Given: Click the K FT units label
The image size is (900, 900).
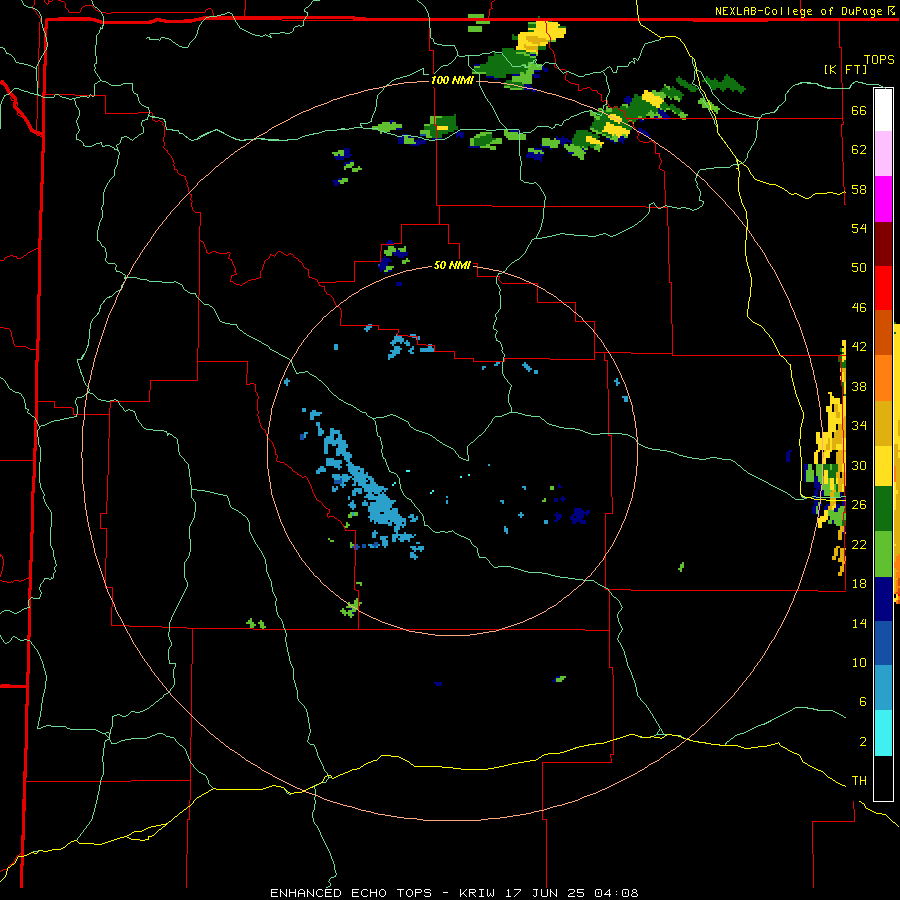Looking at the screenshot, I should pos(846,69).
